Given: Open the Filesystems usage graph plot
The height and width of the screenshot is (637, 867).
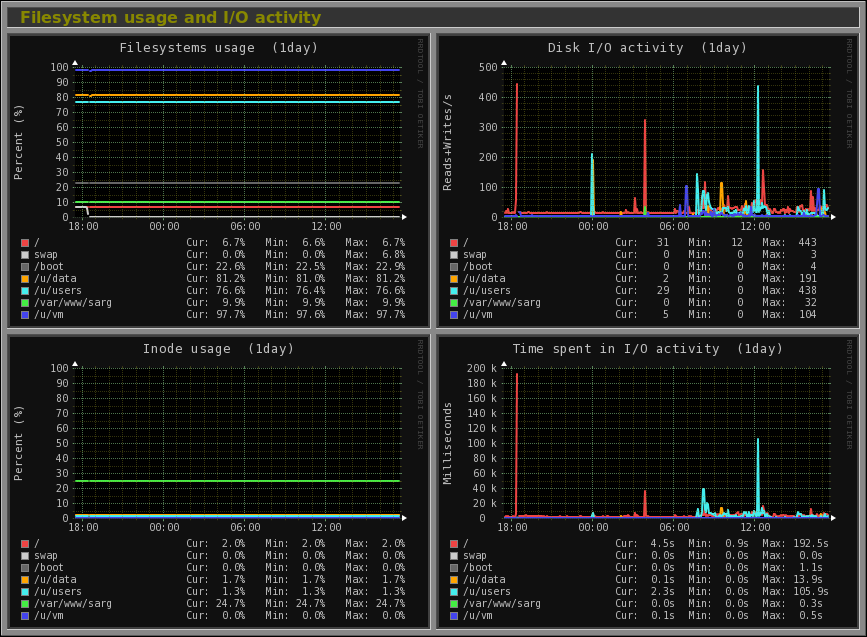Looking at the screenshot, I should click(x=238, y=142).
